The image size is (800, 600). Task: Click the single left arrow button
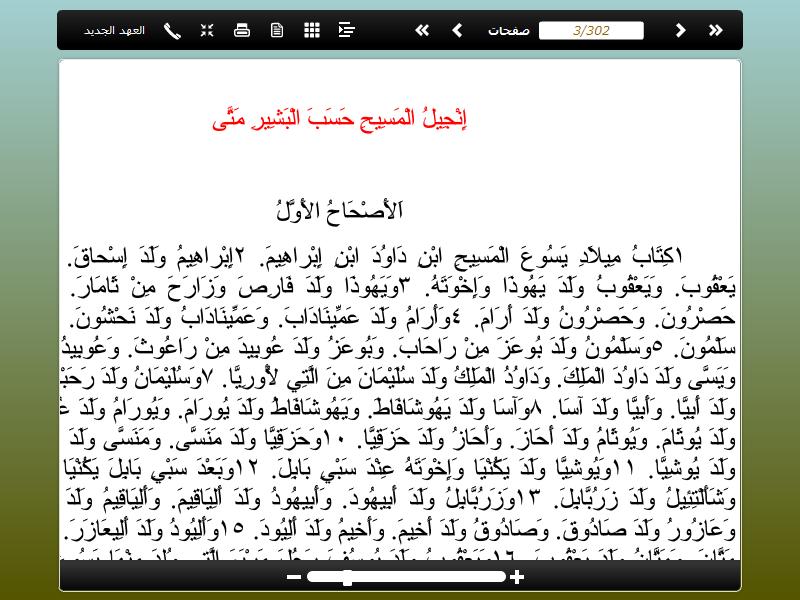(x=457, y=30)
